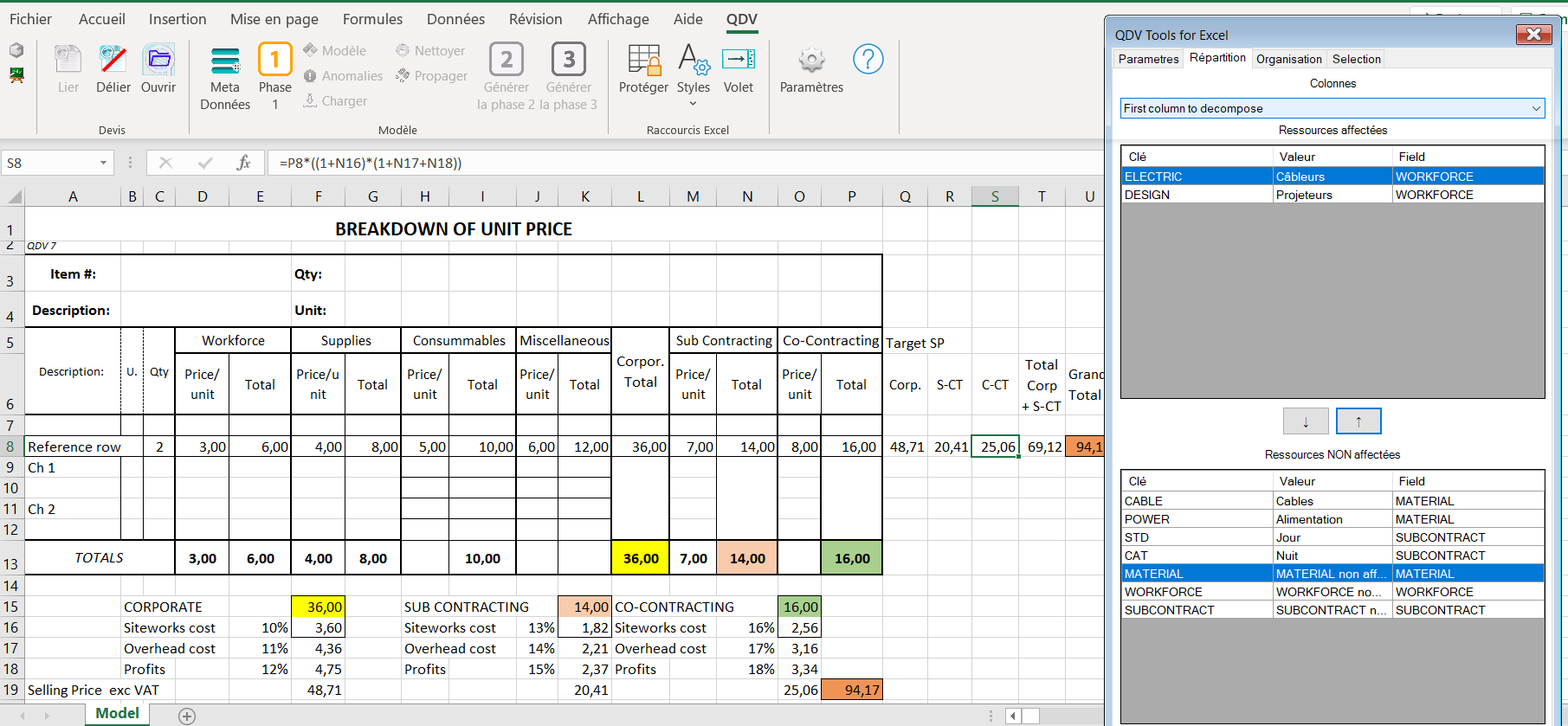Open the Styles dropdown in Raccourcis Excel
Screen dimensions: 1568x726
coord(694,74)
